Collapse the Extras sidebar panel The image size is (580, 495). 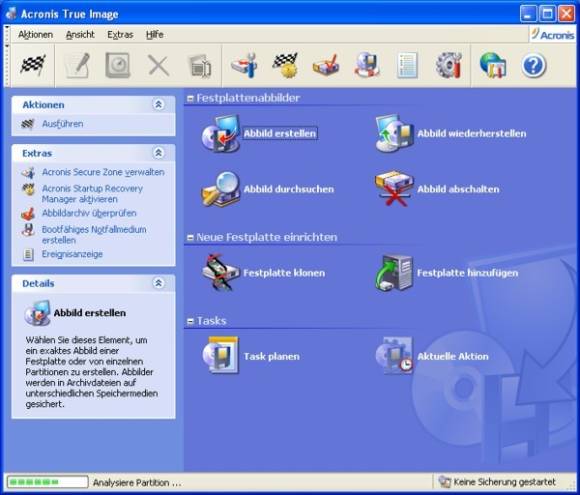[x=158, y=153]
